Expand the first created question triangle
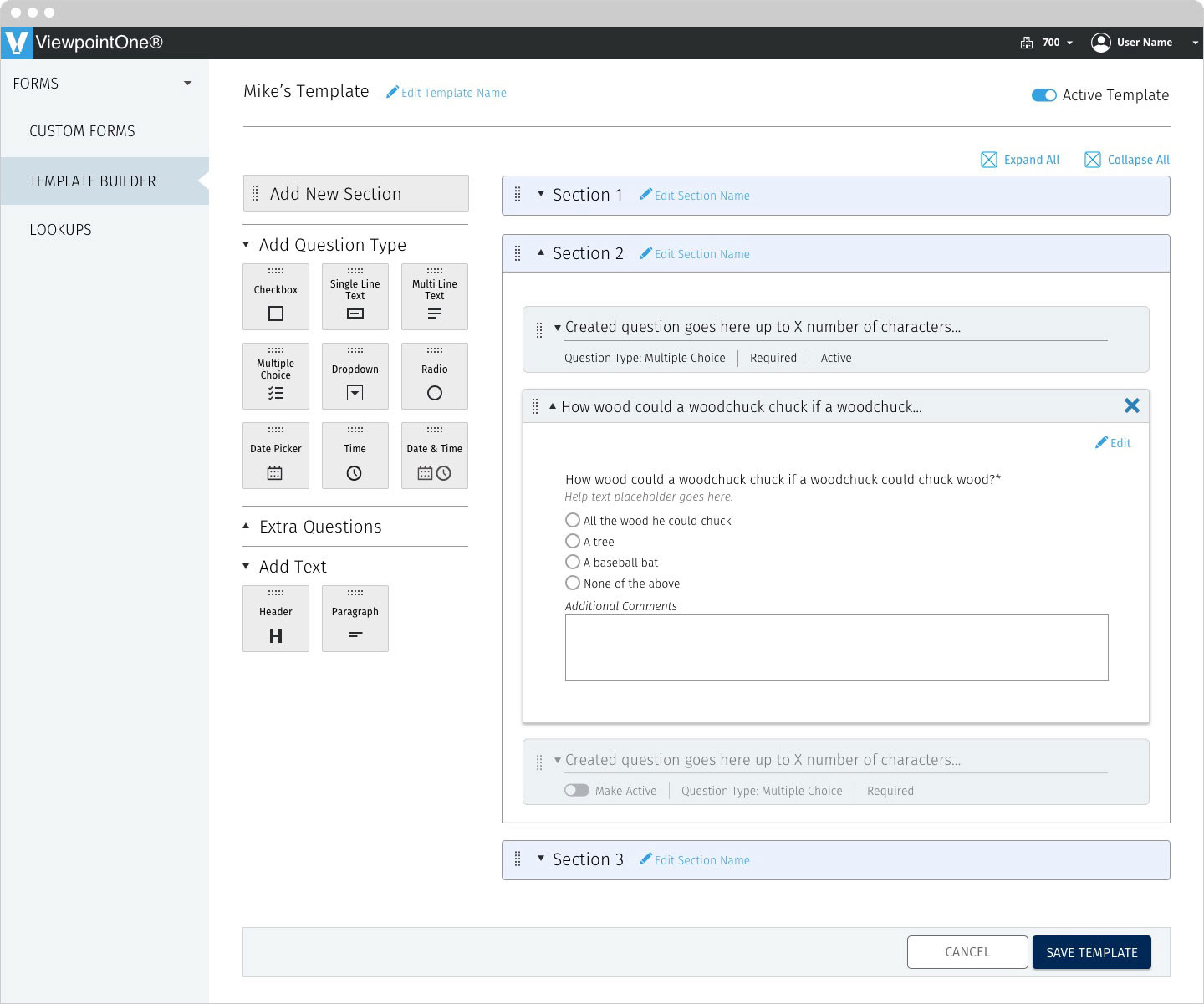This screenshot has width=1204, height=1004. coord(558,328)
